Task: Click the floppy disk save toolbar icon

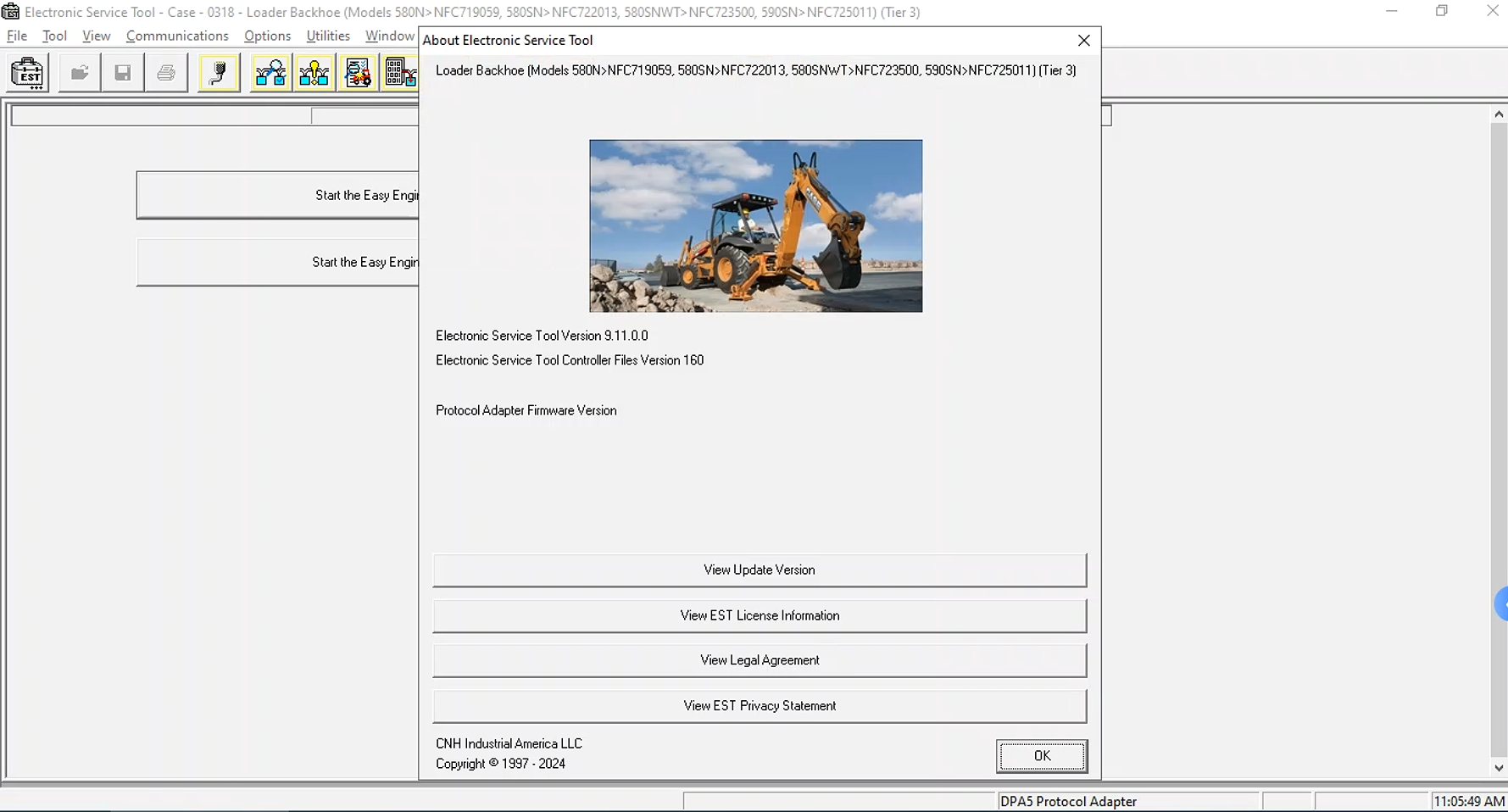Action: pyautogui.click(x=123, y=73)
